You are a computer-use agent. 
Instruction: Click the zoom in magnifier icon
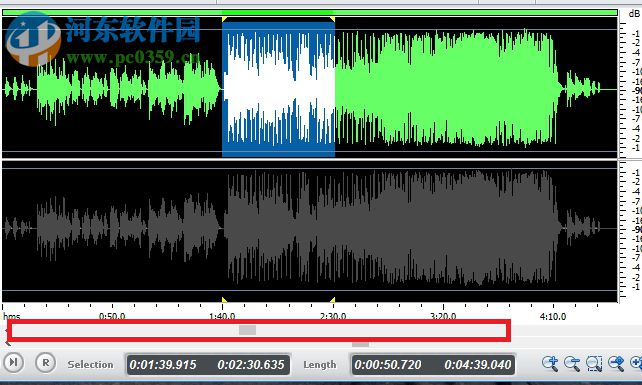pos(549,363)
